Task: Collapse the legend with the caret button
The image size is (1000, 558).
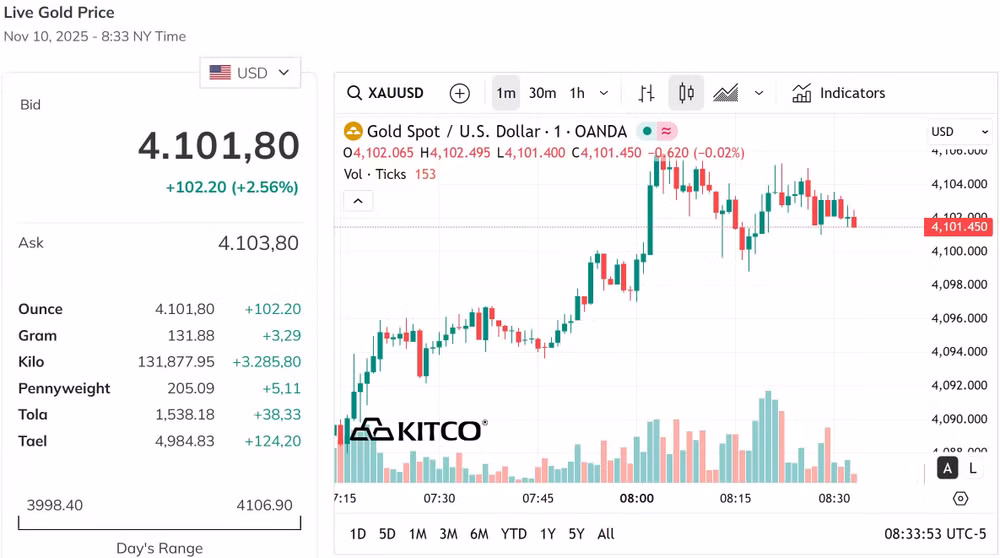Action: 358,201
